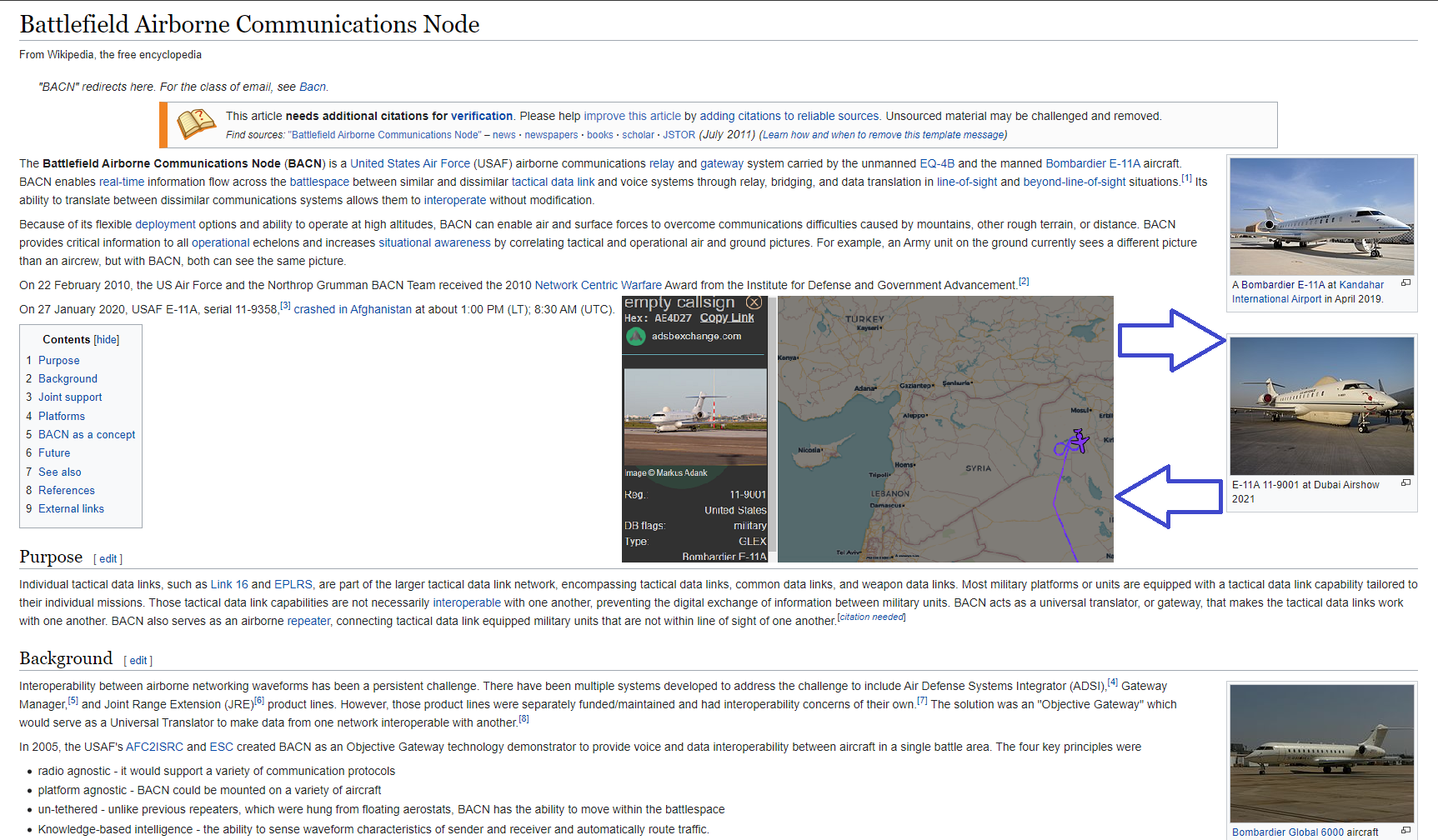Image resolution: width=1438 pixels, height=840 pixels.
Task: Open the Purpose contents entry
Action: pos(59,361)
